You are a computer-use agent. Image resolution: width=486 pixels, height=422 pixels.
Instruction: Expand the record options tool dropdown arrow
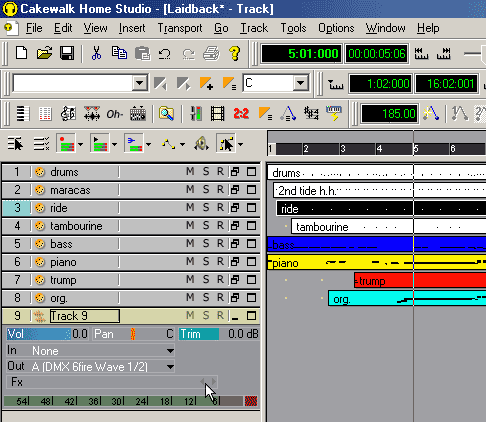(x=81, y=144)
